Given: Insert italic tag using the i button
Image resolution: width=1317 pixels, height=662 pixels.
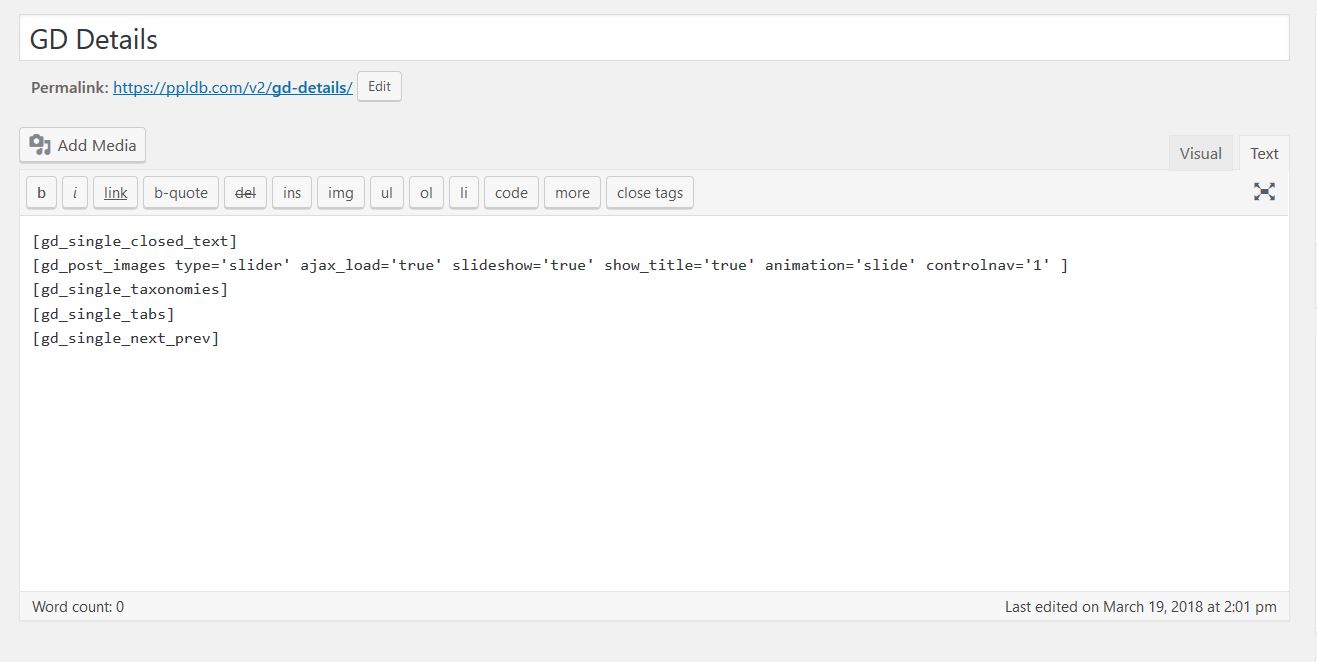Looking at the screenshot, I should (x=75, y=193).
